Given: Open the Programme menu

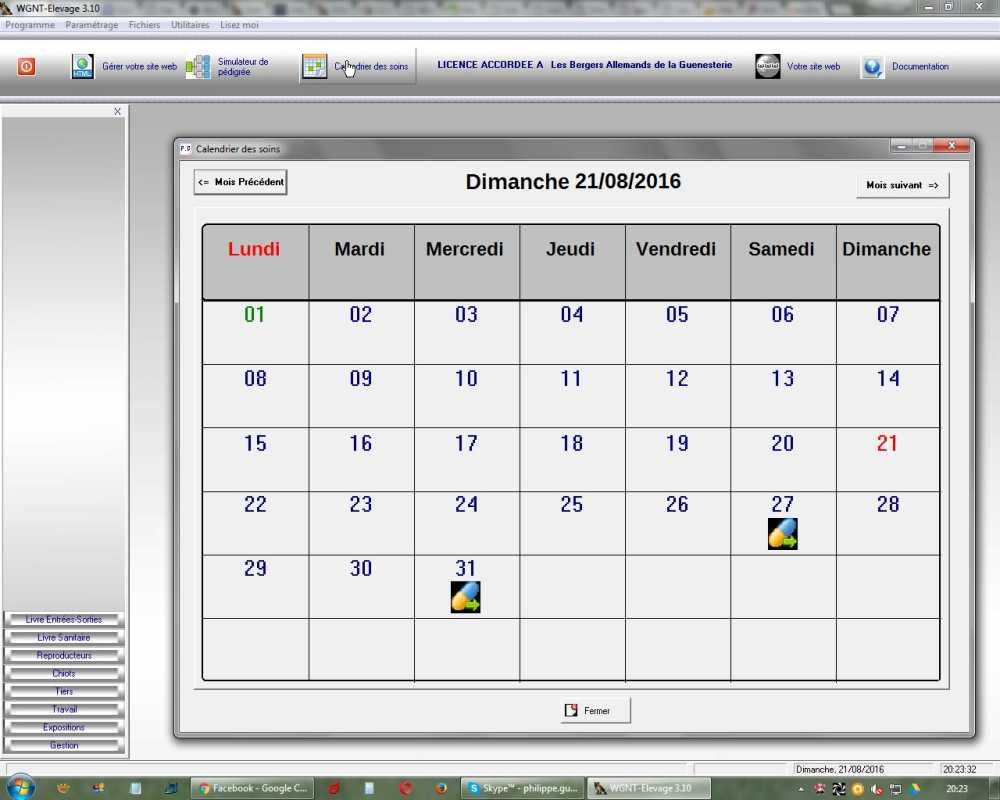Looking at the screenshot, I should [x=30, y=25].
